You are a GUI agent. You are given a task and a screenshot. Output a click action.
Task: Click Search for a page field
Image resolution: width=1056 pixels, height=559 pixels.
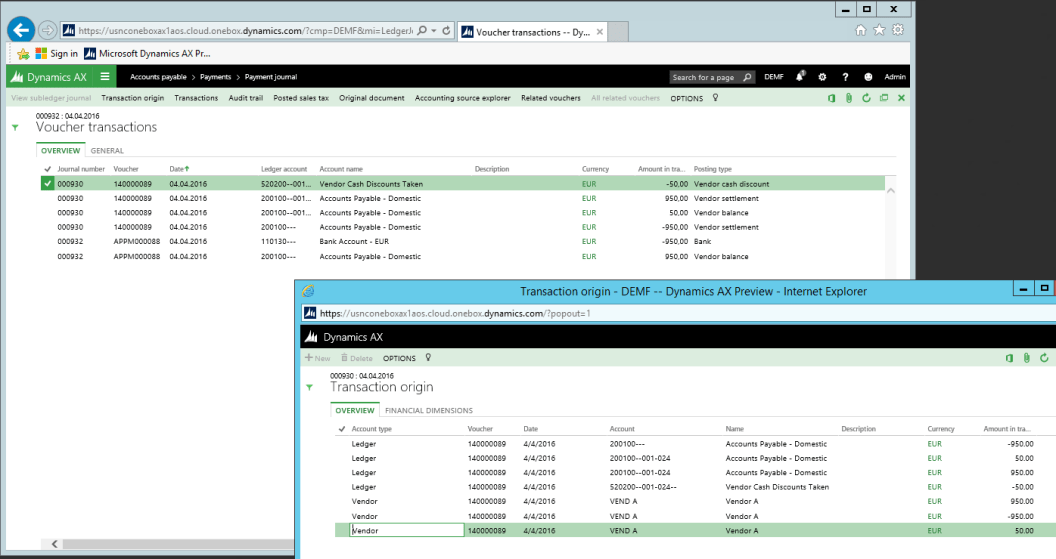click(x=712, y=77)
